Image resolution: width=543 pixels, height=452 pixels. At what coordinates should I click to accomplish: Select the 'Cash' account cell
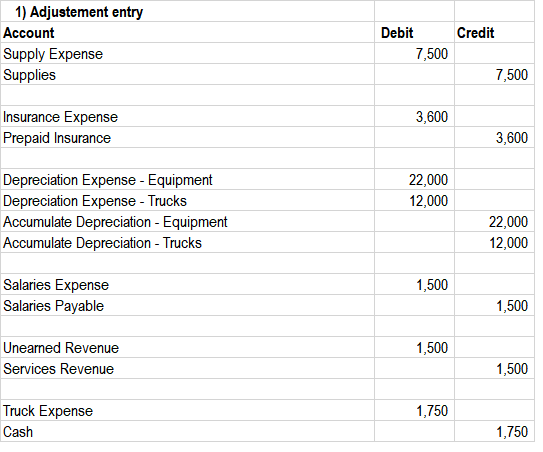tap(188, 432)
